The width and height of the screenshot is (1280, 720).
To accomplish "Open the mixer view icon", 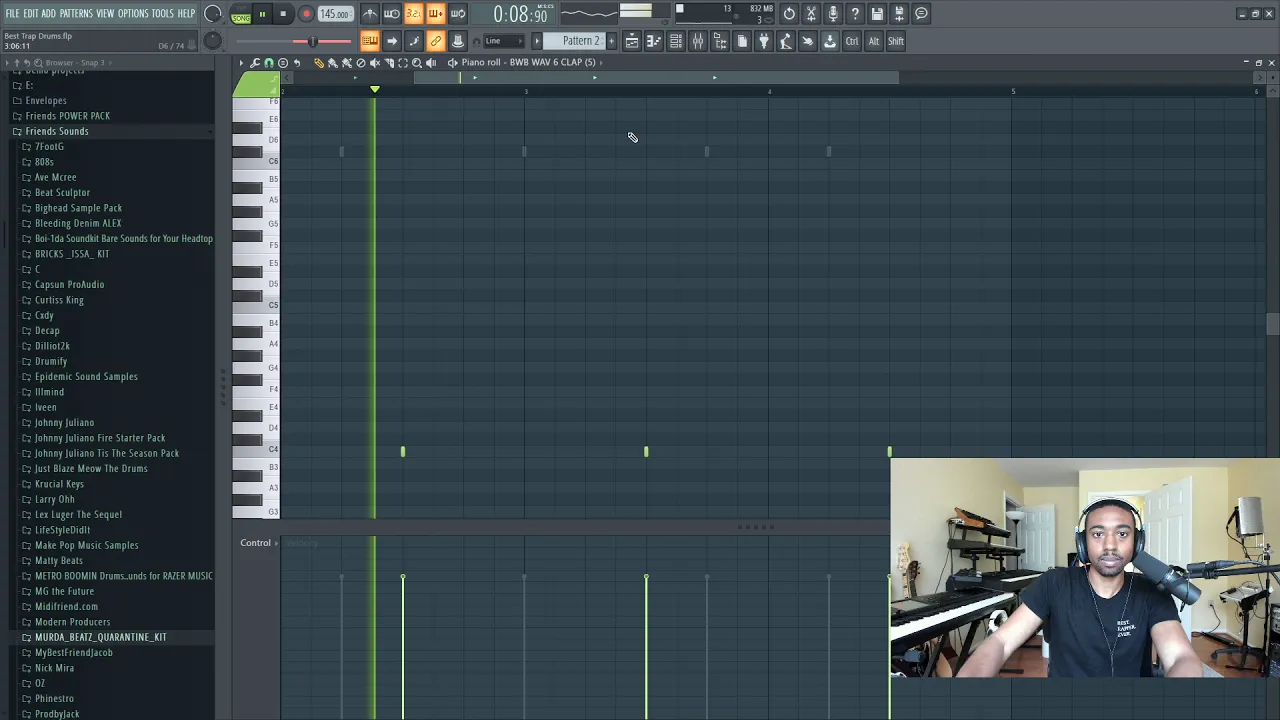I will (698, 41).
